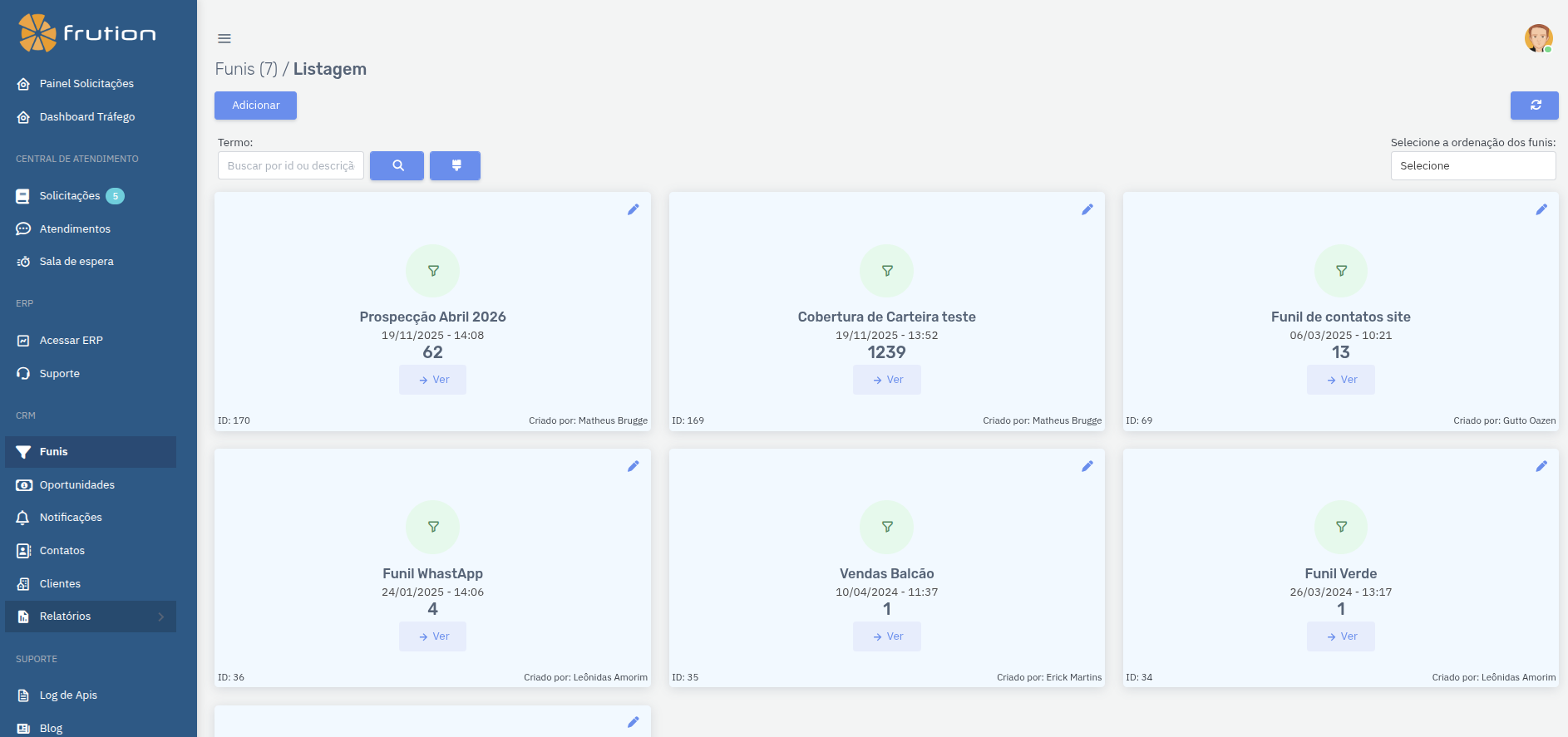Open Suporte in sidebar
Image resolution: width=1568 pixels, height=737 pixels.
90,374
